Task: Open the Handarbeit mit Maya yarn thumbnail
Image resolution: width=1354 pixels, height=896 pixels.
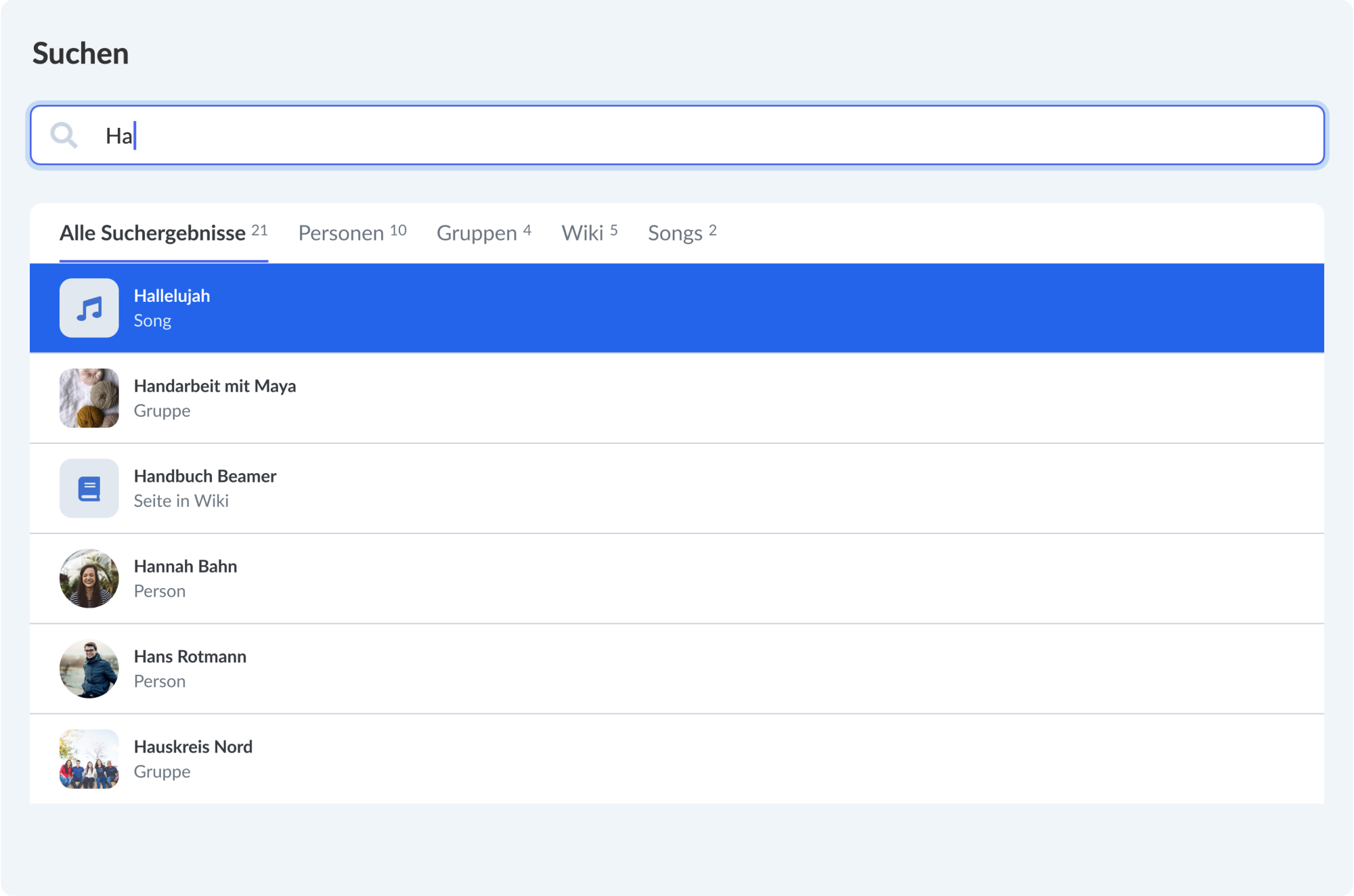Action: pos(89,398)
